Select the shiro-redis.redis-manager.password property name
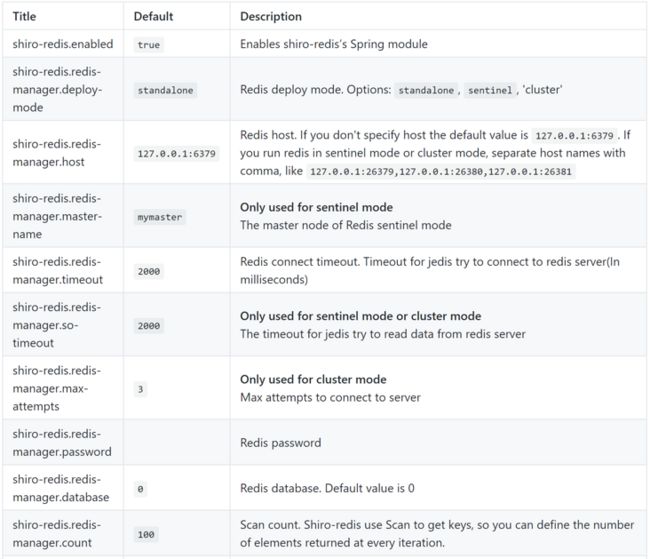The width and height of the screenshot is (650, 559). click(x=62, y=442)
